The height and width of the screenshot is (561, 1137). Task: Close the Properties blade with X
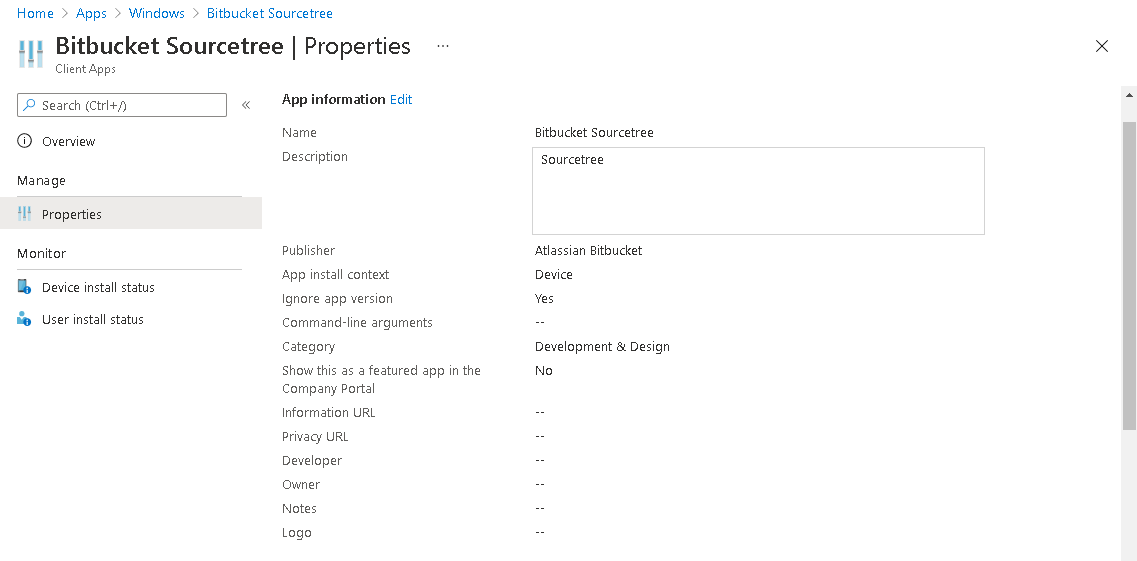(x=1102, y=46)
